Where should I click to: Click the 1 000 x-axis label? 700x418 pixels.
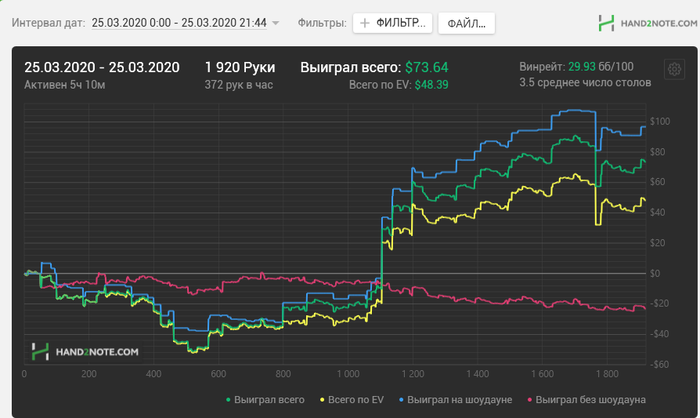click(348, 374)
